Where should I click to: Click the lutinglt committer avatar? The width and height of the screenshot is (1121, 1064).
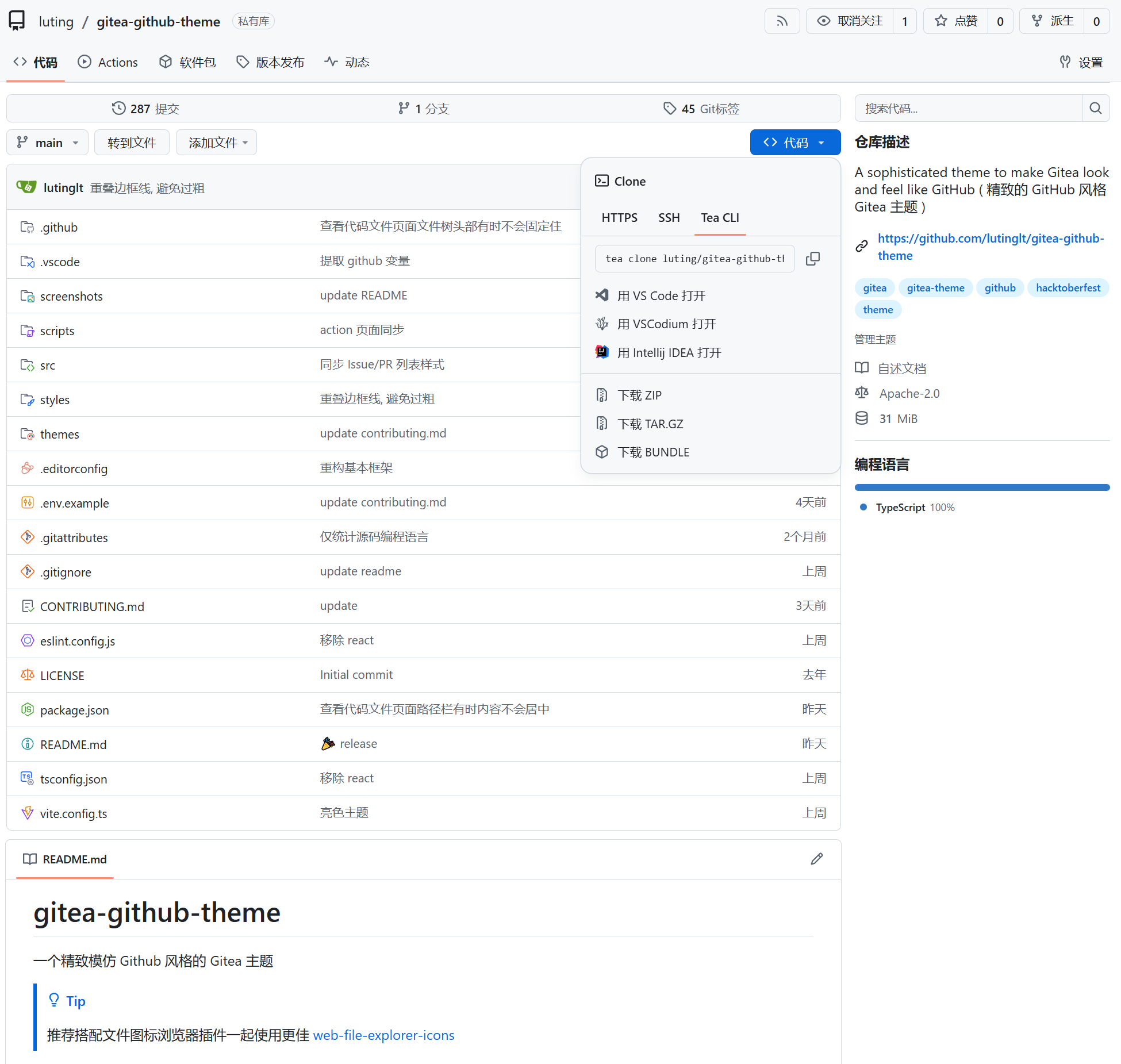[x=26, y=187]
